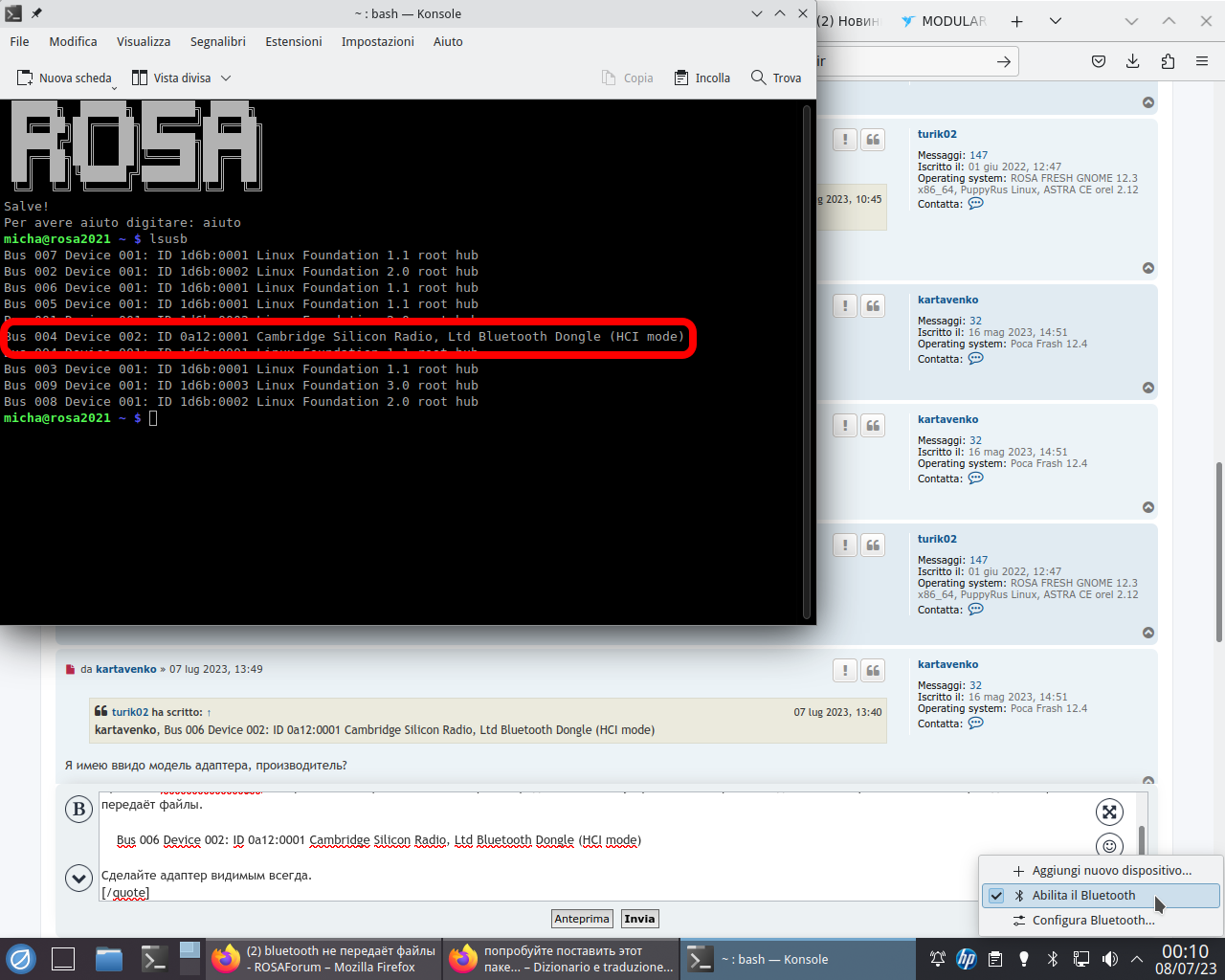Expand more formatting buttons with the down chevron
The width and height of the screenshot is (1225, 980).
click(x=78, y=877)
